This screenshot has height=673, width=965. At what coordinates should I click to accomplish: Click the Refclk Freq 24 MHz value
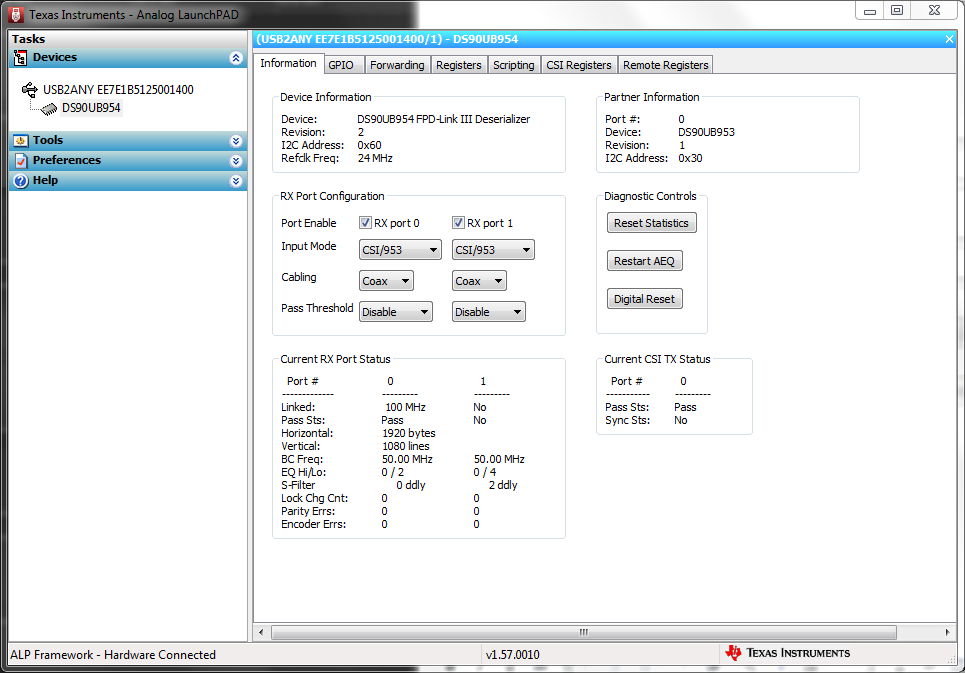click(375, 158)
